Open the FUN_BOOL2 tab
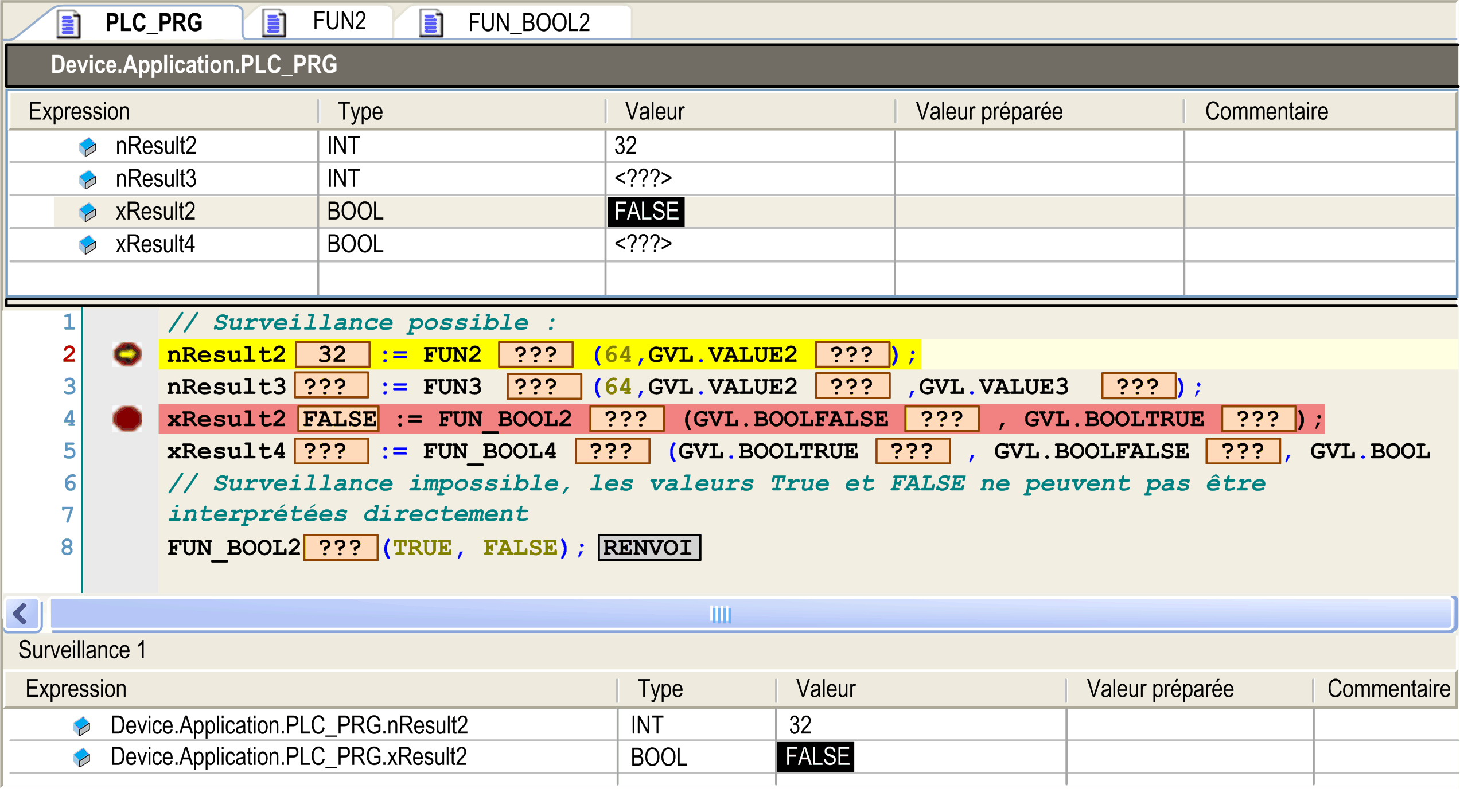 528,24
